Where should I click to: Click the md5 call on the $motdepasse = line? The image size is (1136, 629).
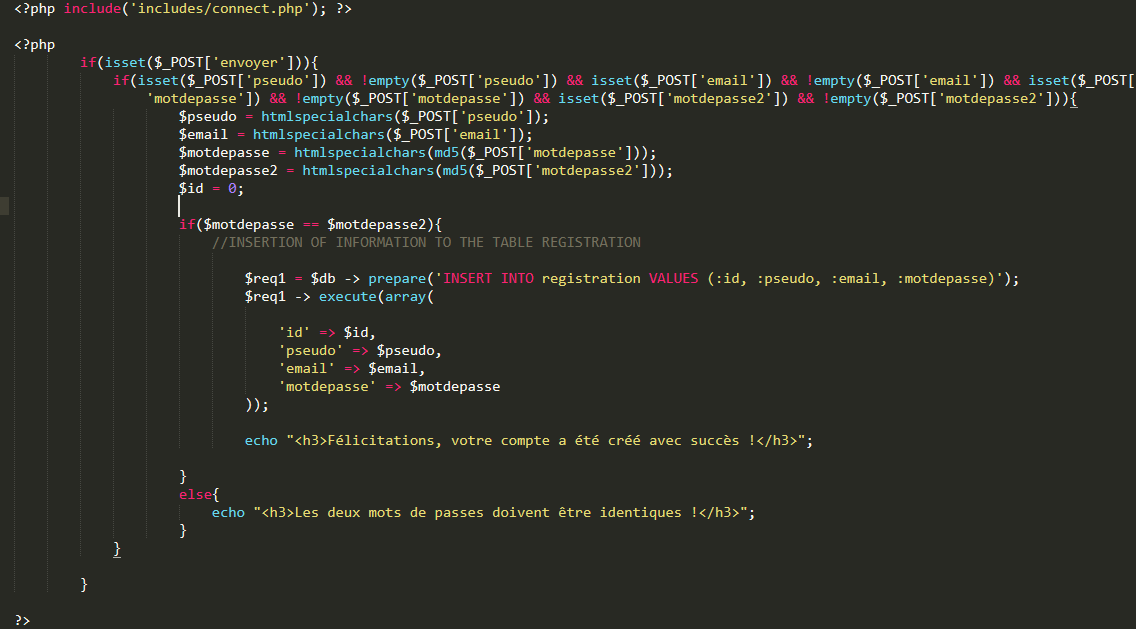(446, 152)
